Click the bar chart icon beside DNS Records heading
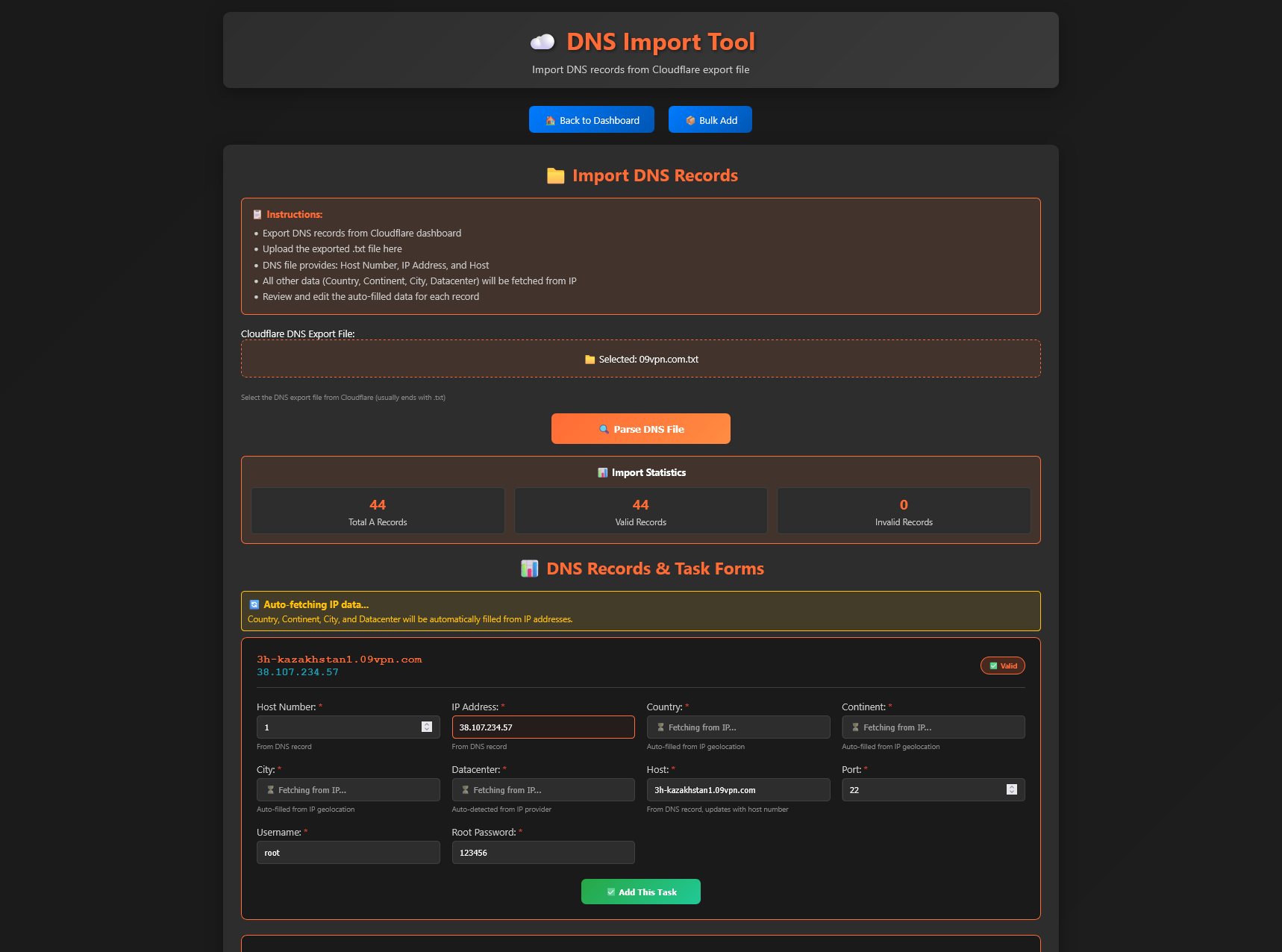Screen dimensions: 1282x952 pyautogui.click(x=529, y=569)
